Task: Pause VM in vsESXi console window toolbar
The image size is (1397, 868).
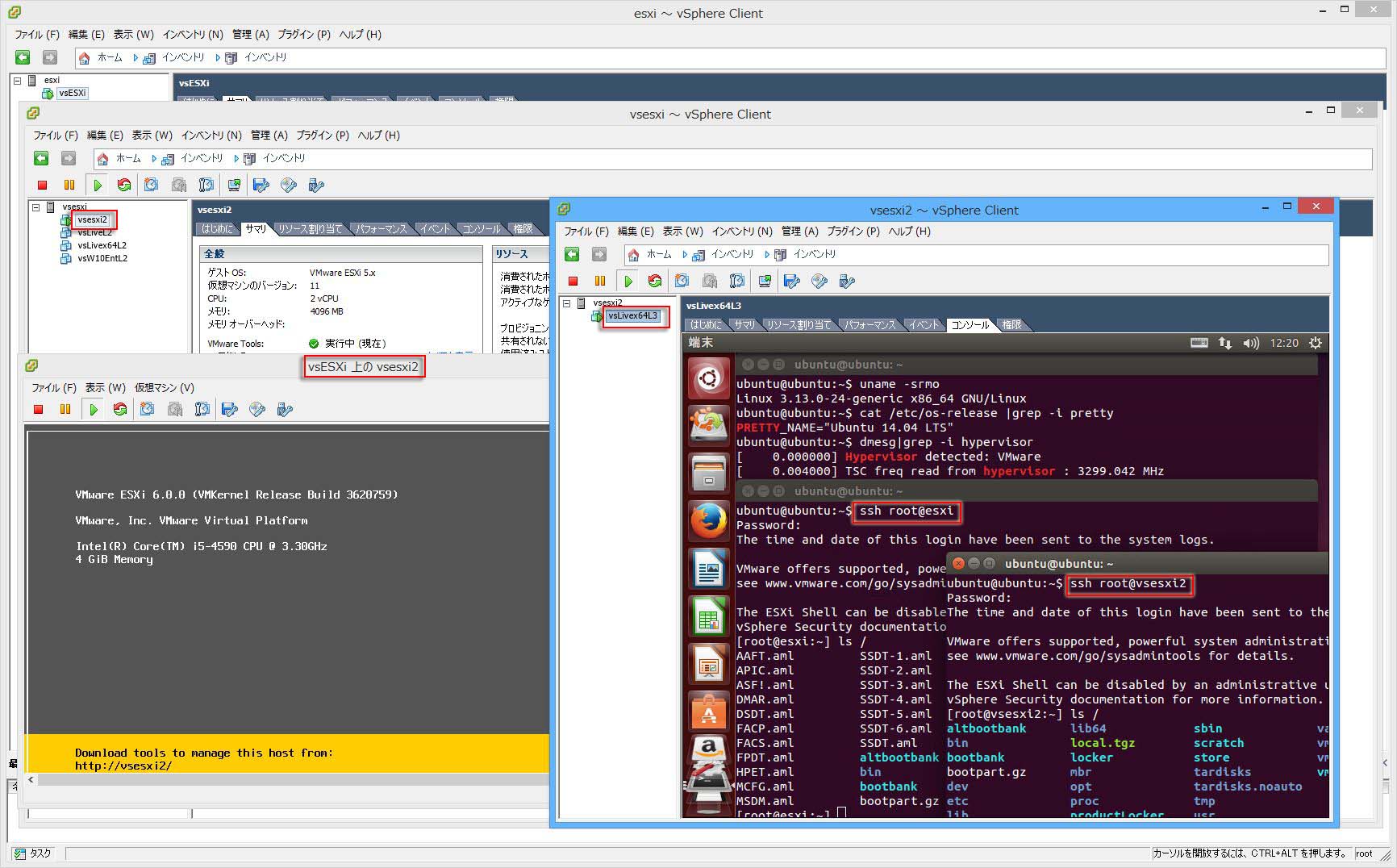Action: tap(65, 409)
